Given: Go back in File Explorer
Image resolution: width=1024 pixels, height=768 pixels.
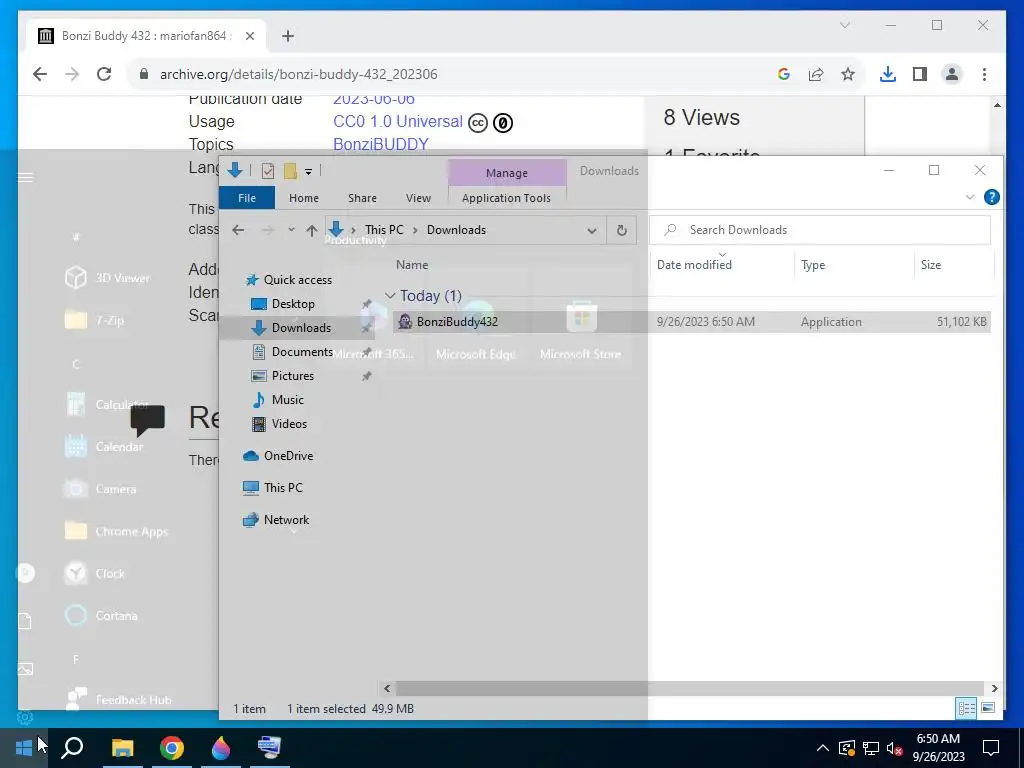Looking at the screenshot, I should [x=238, y=230].
